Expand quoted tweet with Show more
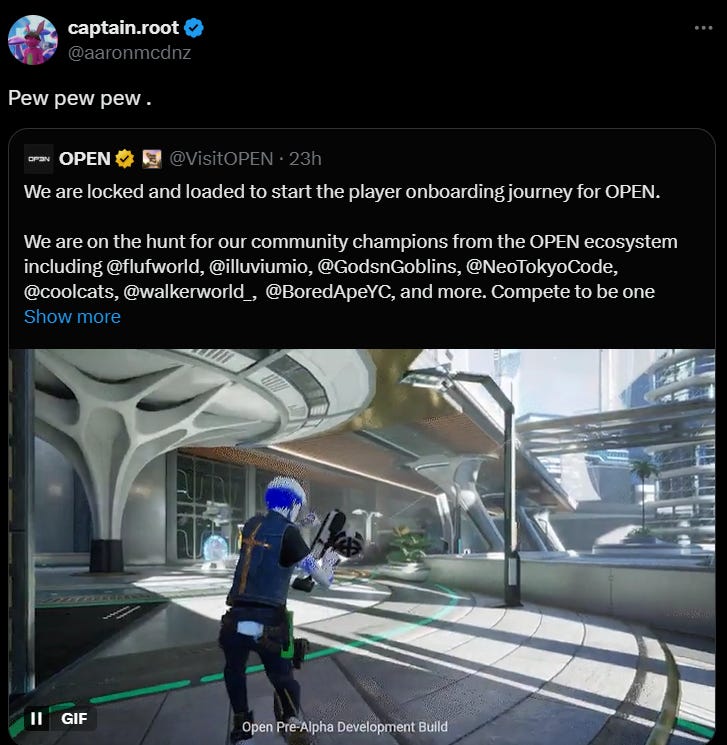The image size is (727, 745). (72, 317)
